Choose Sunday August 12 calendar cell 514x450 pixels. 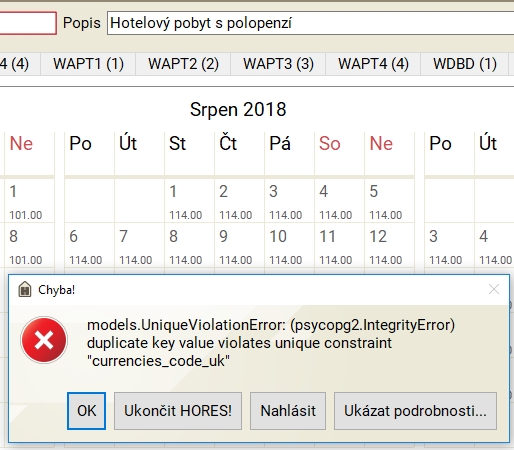389,245
